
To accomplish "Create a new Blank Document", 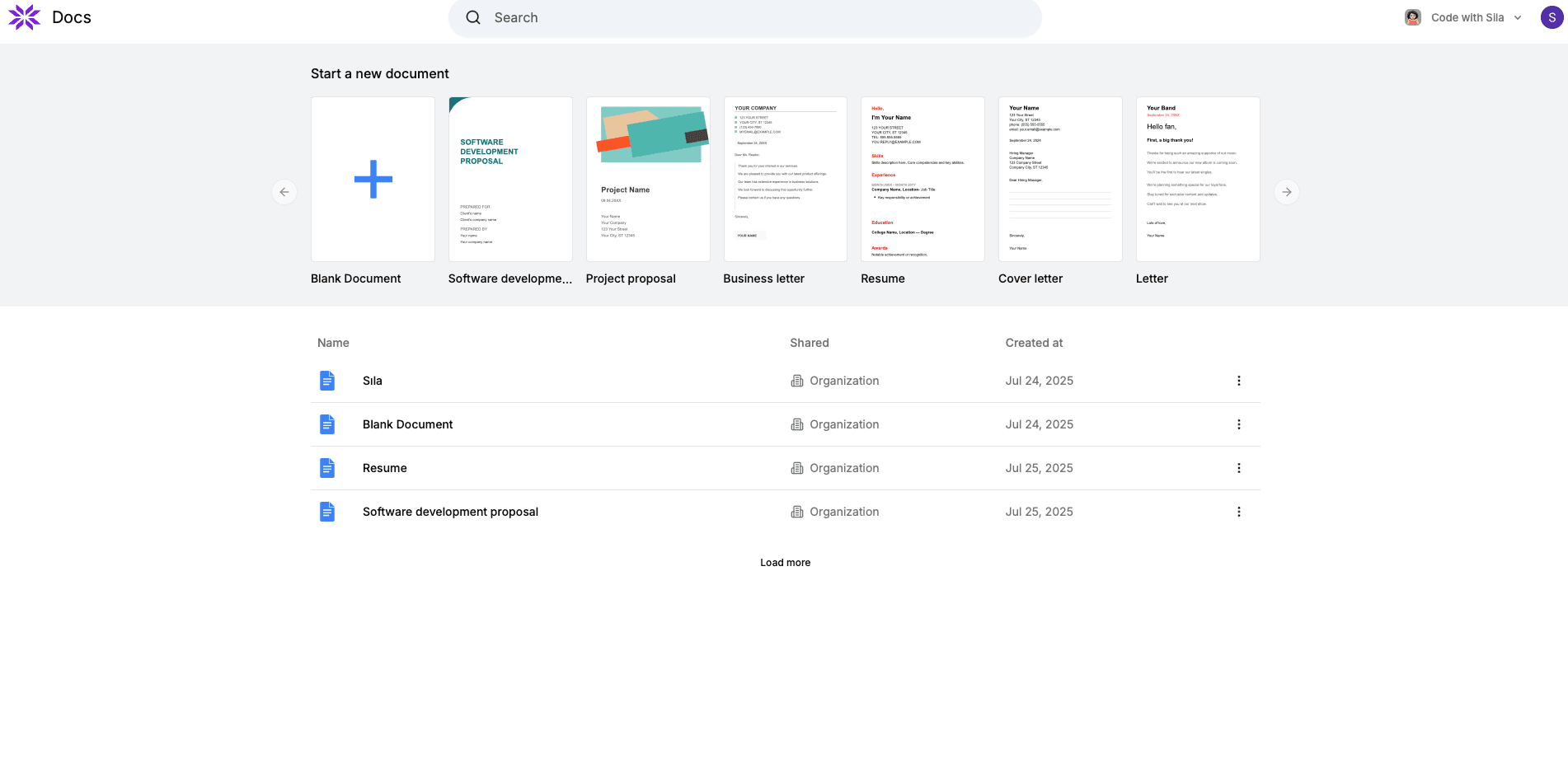I will coord(373,179).
